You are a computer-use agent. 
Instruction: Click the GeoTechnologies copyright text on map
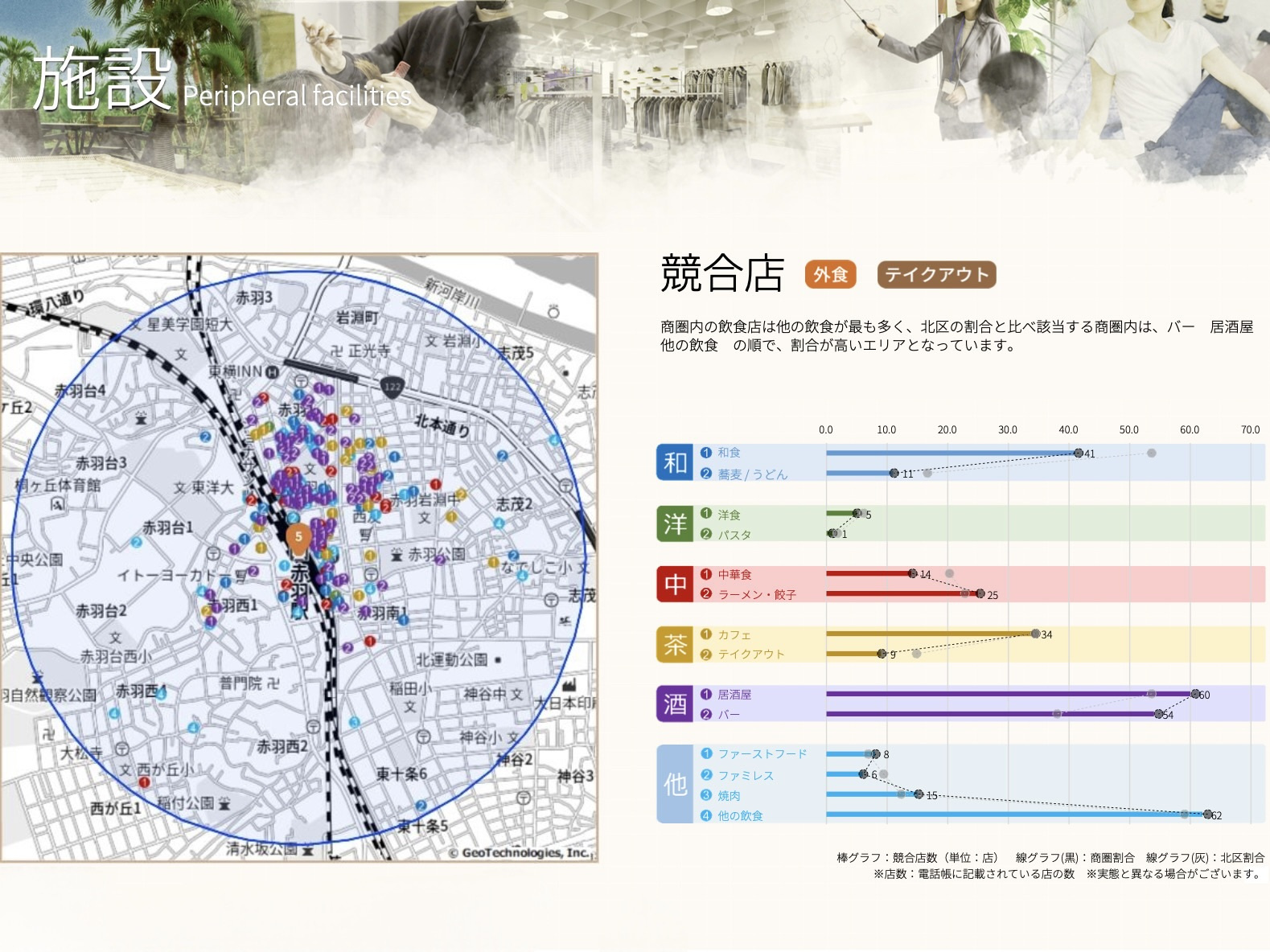pos(520,852)
